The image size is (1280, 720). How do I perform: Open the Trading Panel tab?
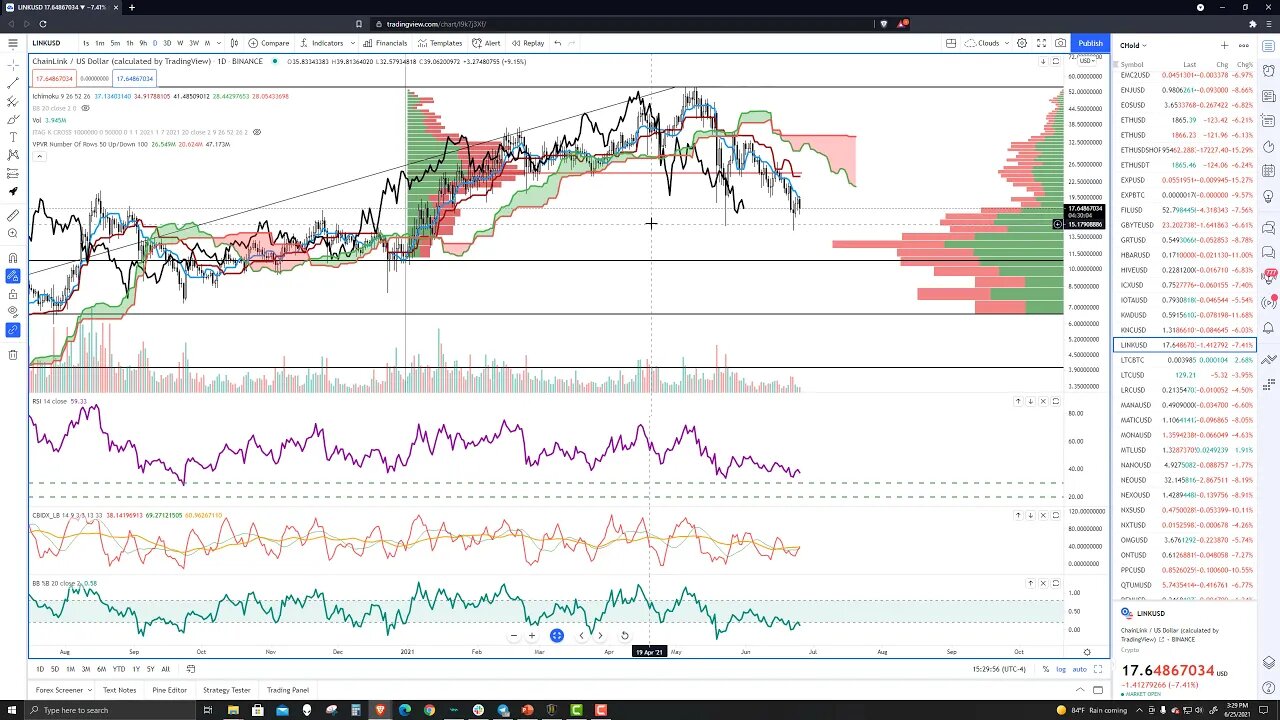tap(288, 690)
